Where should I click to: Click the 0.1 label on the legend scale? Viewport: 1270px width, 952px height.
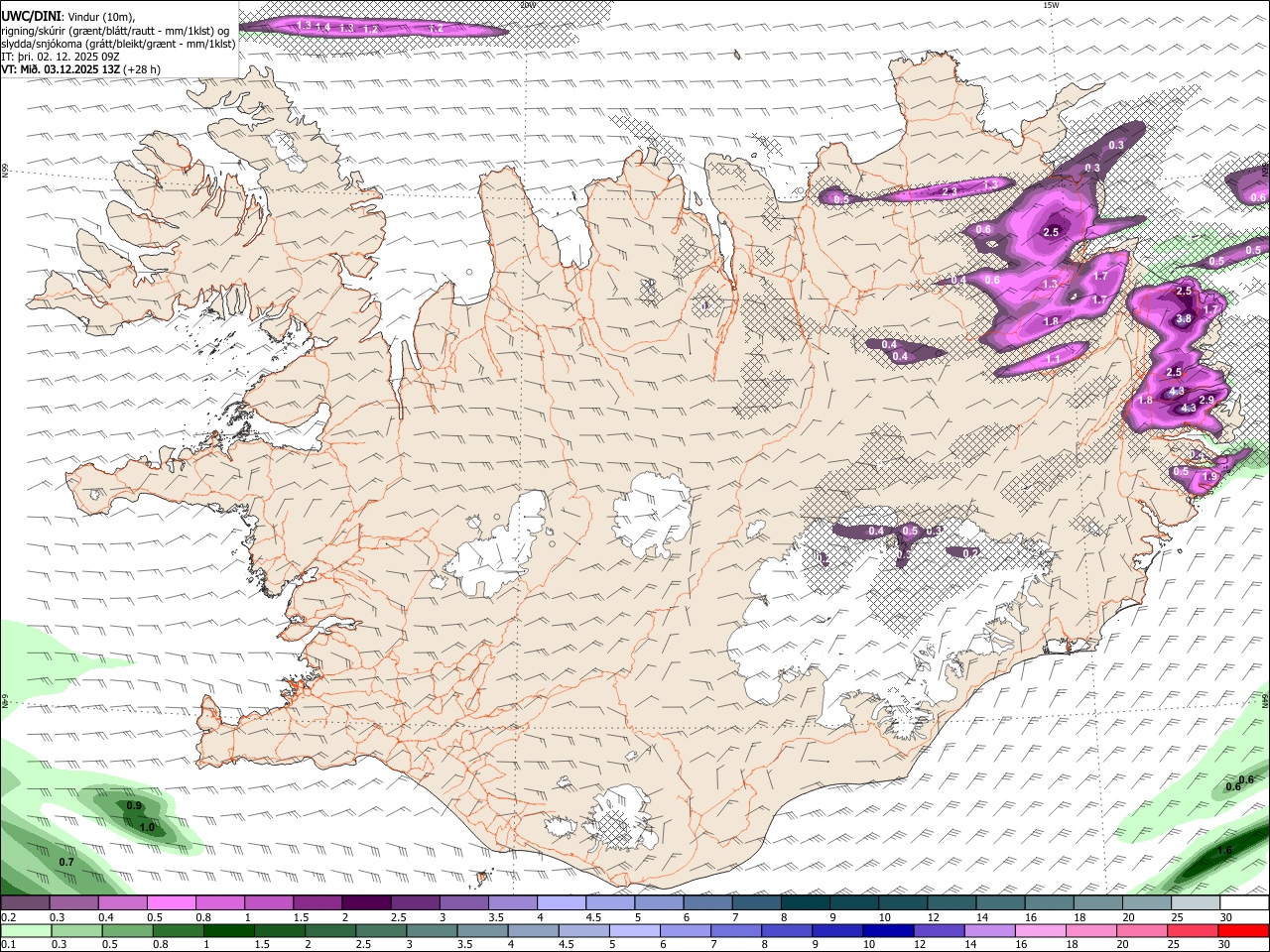point(9,944)
